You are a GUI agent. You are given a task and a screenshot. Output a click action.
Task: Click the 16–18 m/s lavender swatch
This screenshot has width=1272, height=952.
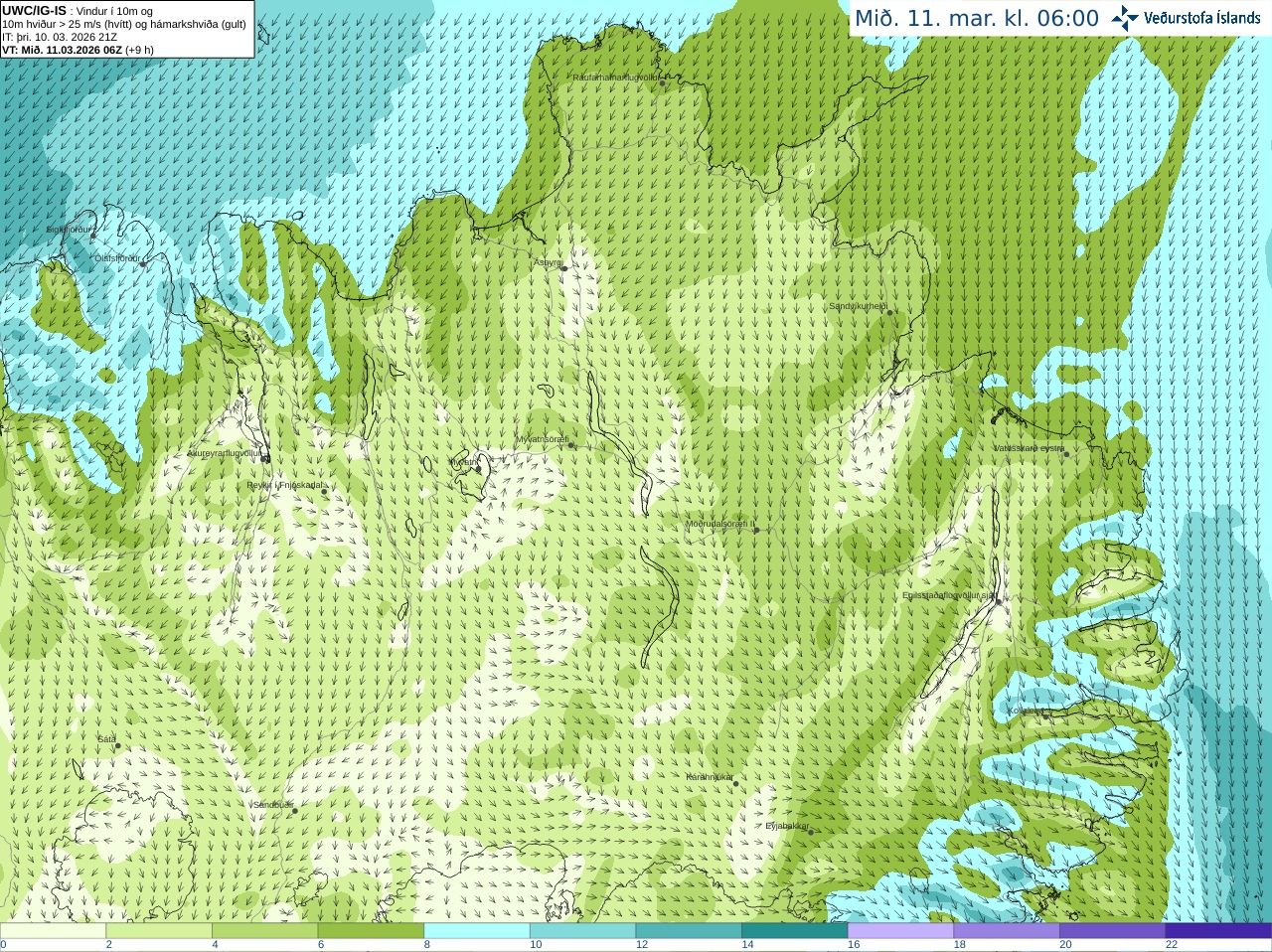[900, 931]
